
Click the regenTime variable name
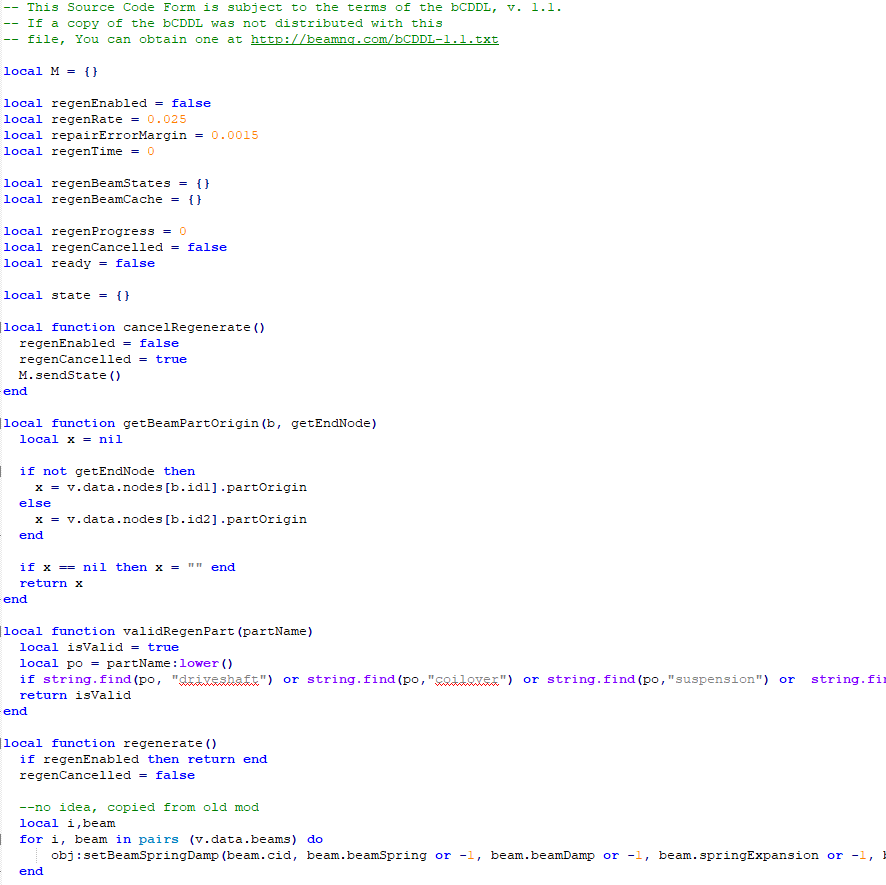click(87, 151)
